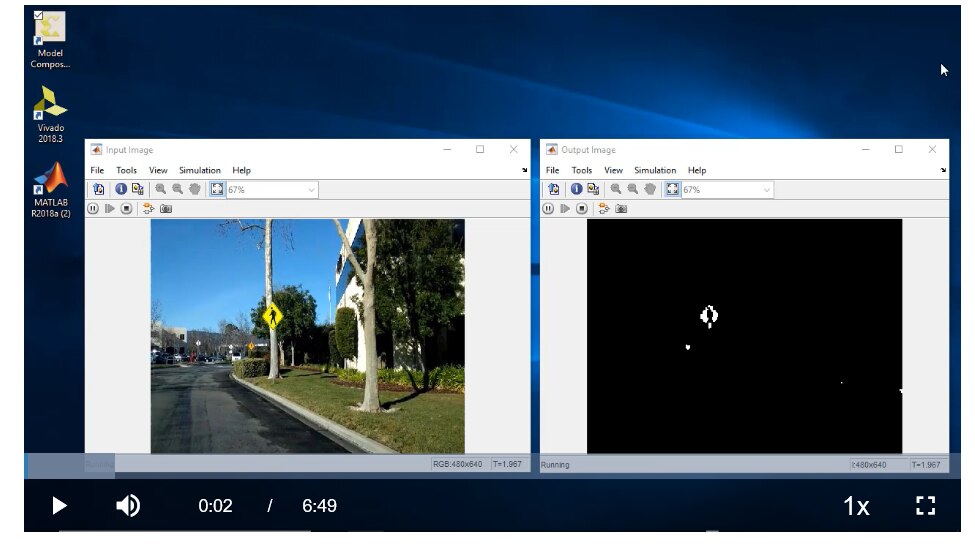Pause simulation in Input Image window
The image size is (975, 557).
pos(93,209)
